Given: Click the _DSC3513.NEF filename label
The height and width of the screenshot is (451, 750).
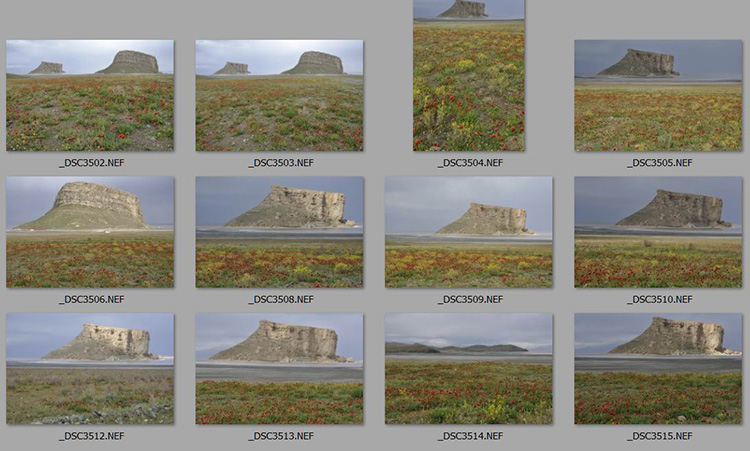Looking at the screenshot, I should [x=281, y=436].
